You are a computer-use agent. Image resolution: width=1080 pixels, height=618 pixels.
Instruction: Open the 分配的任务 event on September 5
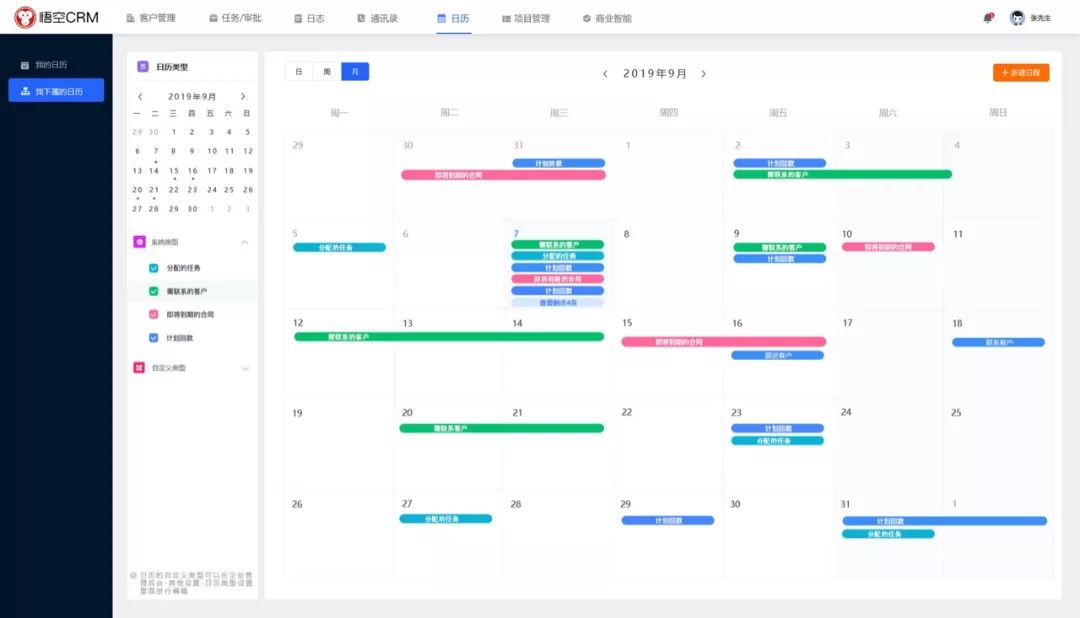[x=339, y=247]
